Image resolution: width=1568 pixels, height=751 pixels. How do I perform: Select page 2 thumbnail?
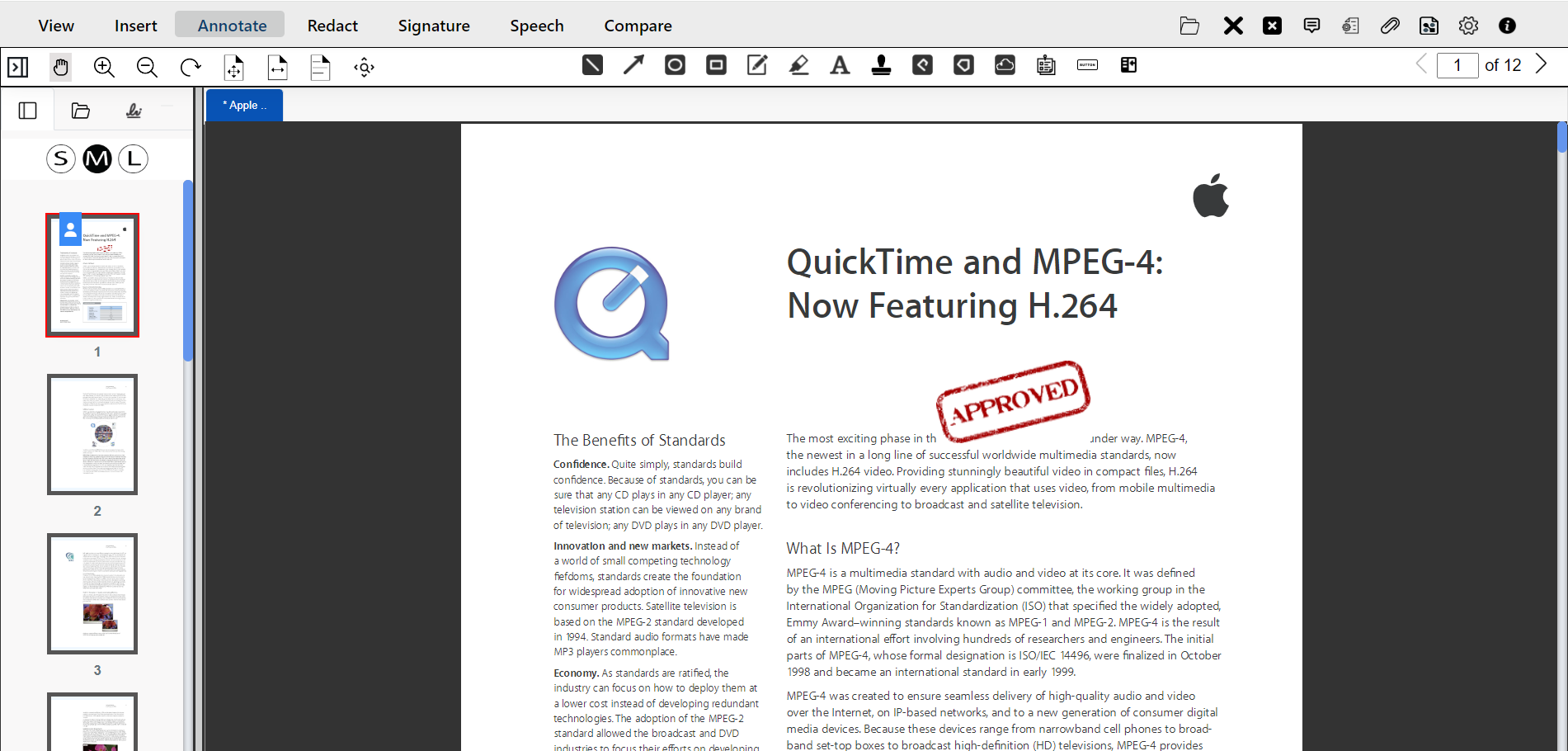pyautogui.click(x=92, y=434)
